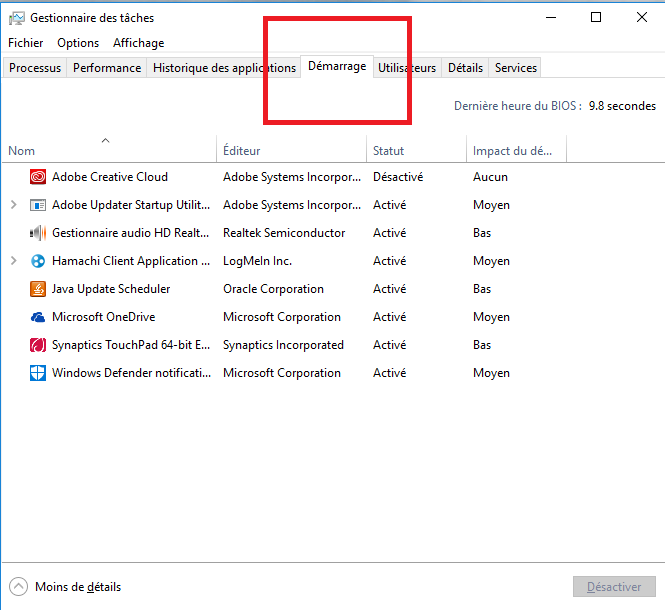Click the Realtek Semiconductor publisher cell
The width and height of the screenshot is (665, 610).
[x=284, y=233]
